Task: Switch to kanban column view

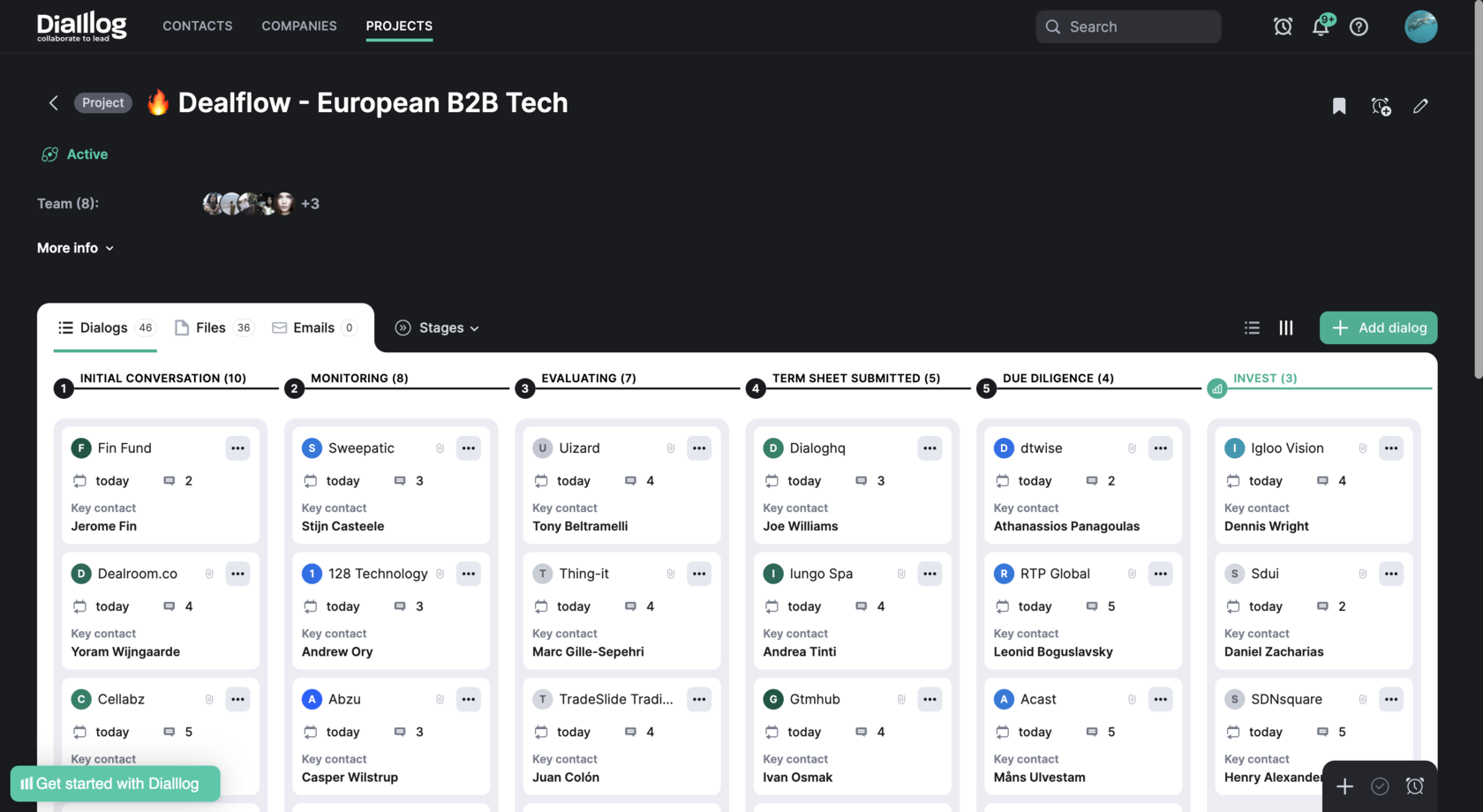Action: [1286, 327]
